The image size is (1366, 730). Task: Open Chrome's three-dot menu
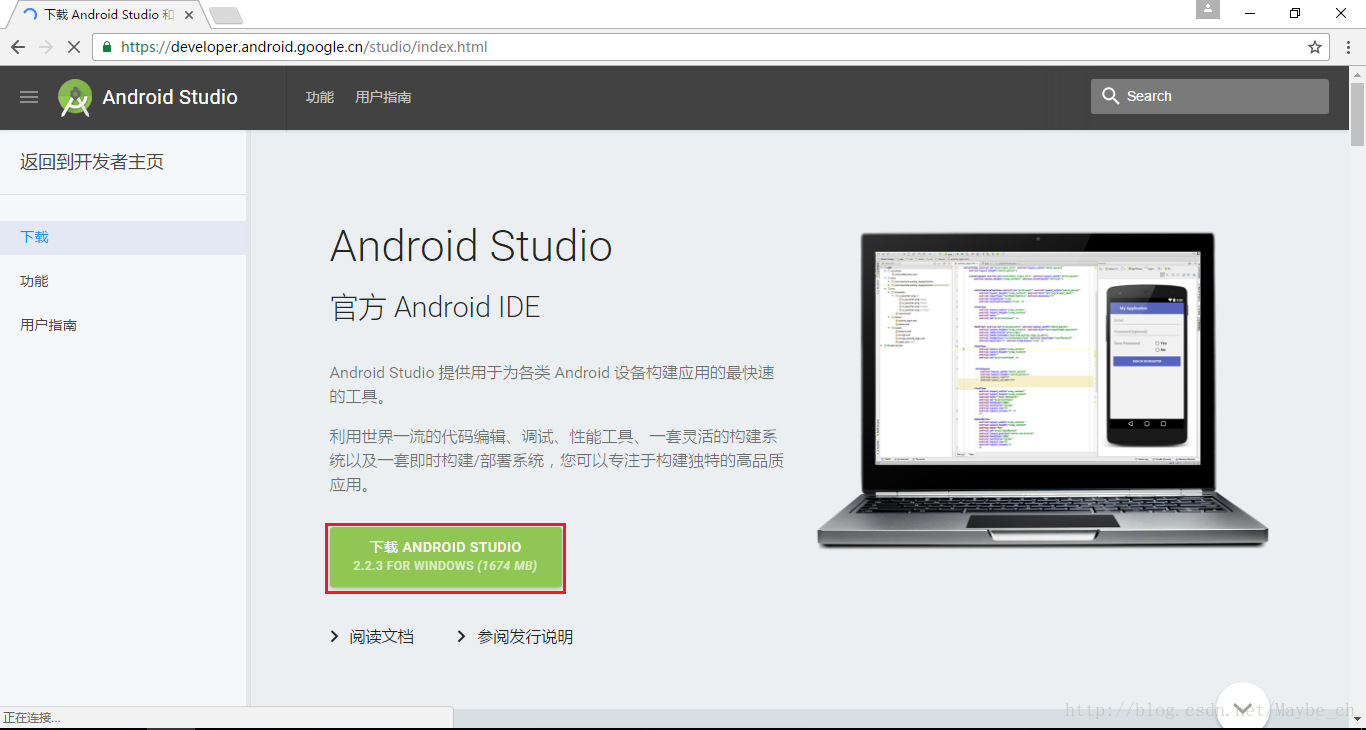coord(1347,47)
